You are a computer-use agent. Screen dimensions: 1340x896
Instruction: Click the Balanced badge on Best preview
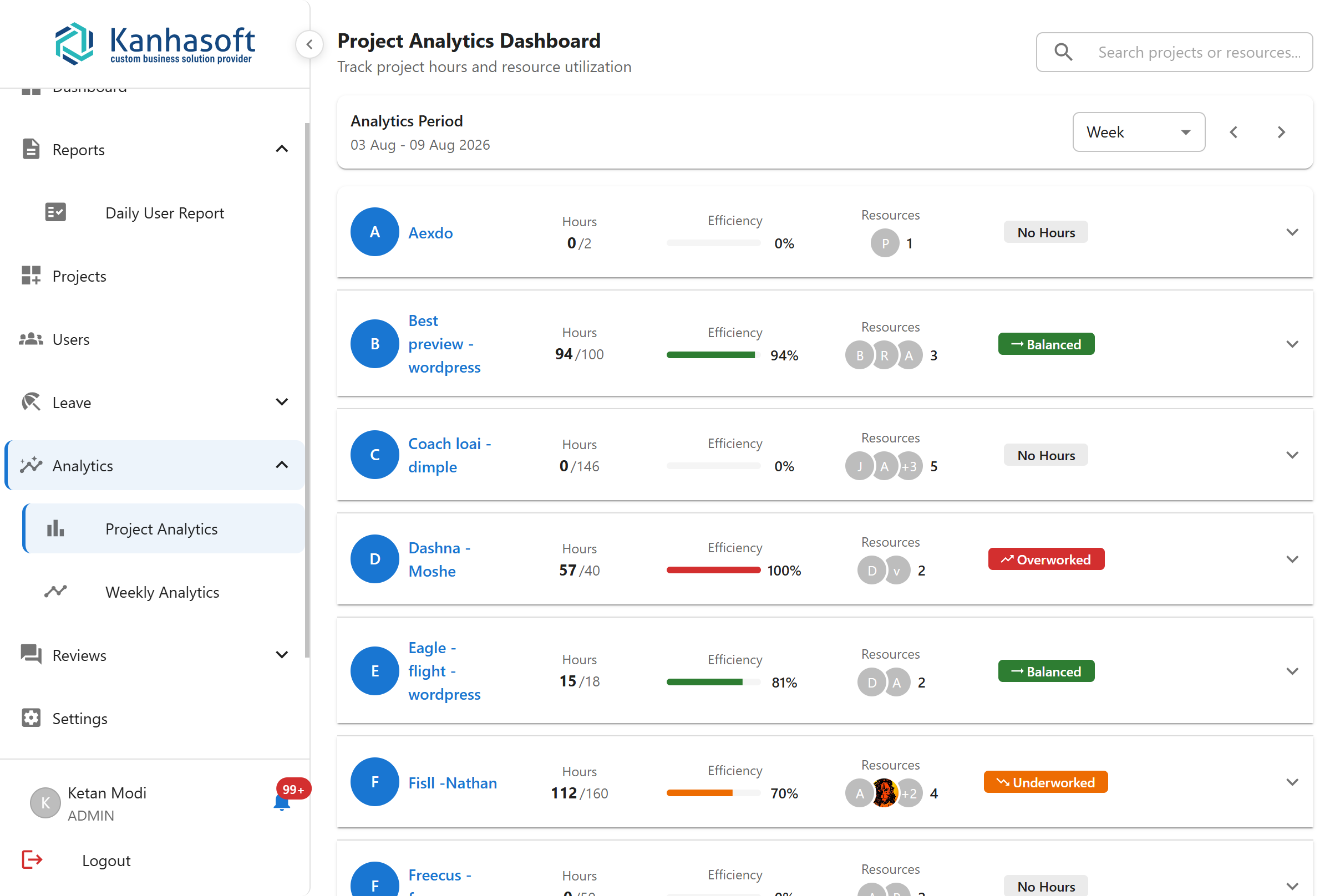pos(1045,344)
